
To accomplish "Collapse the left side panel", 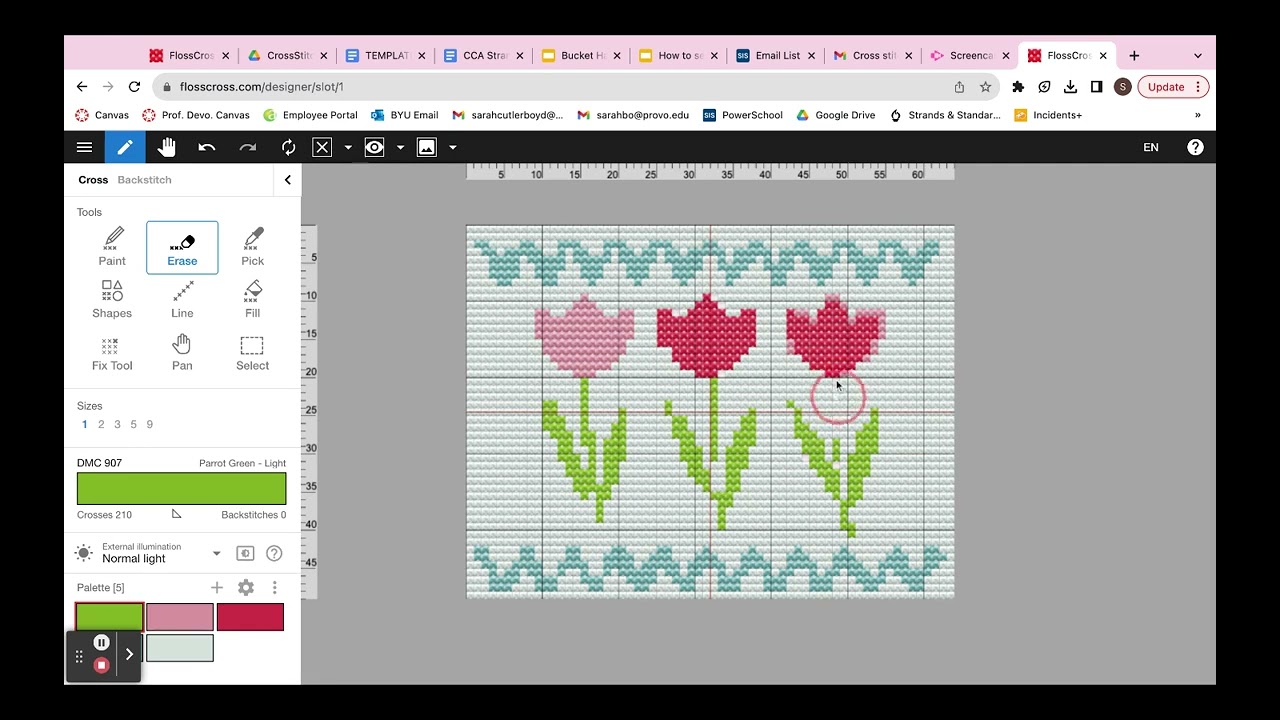I will 287,180.
